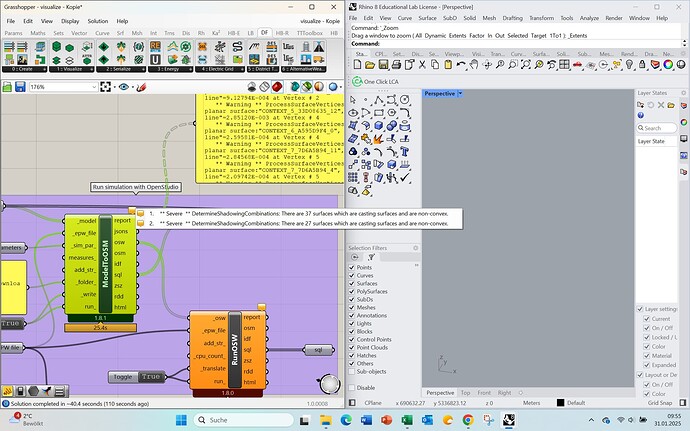
Task: Click Rhino's Open file folder icon
Action: (370, 65)
